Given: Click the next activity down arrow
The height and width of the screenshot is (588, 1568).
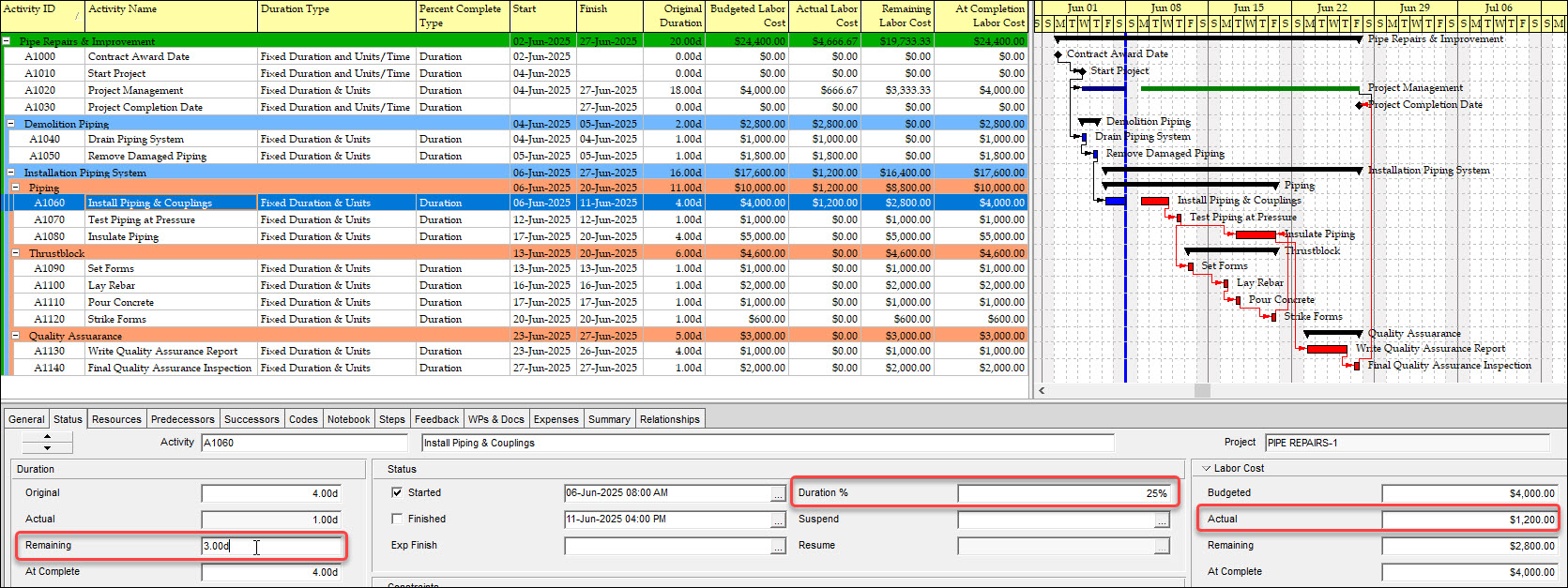Looking at the screenshot, I should point(47,448).
